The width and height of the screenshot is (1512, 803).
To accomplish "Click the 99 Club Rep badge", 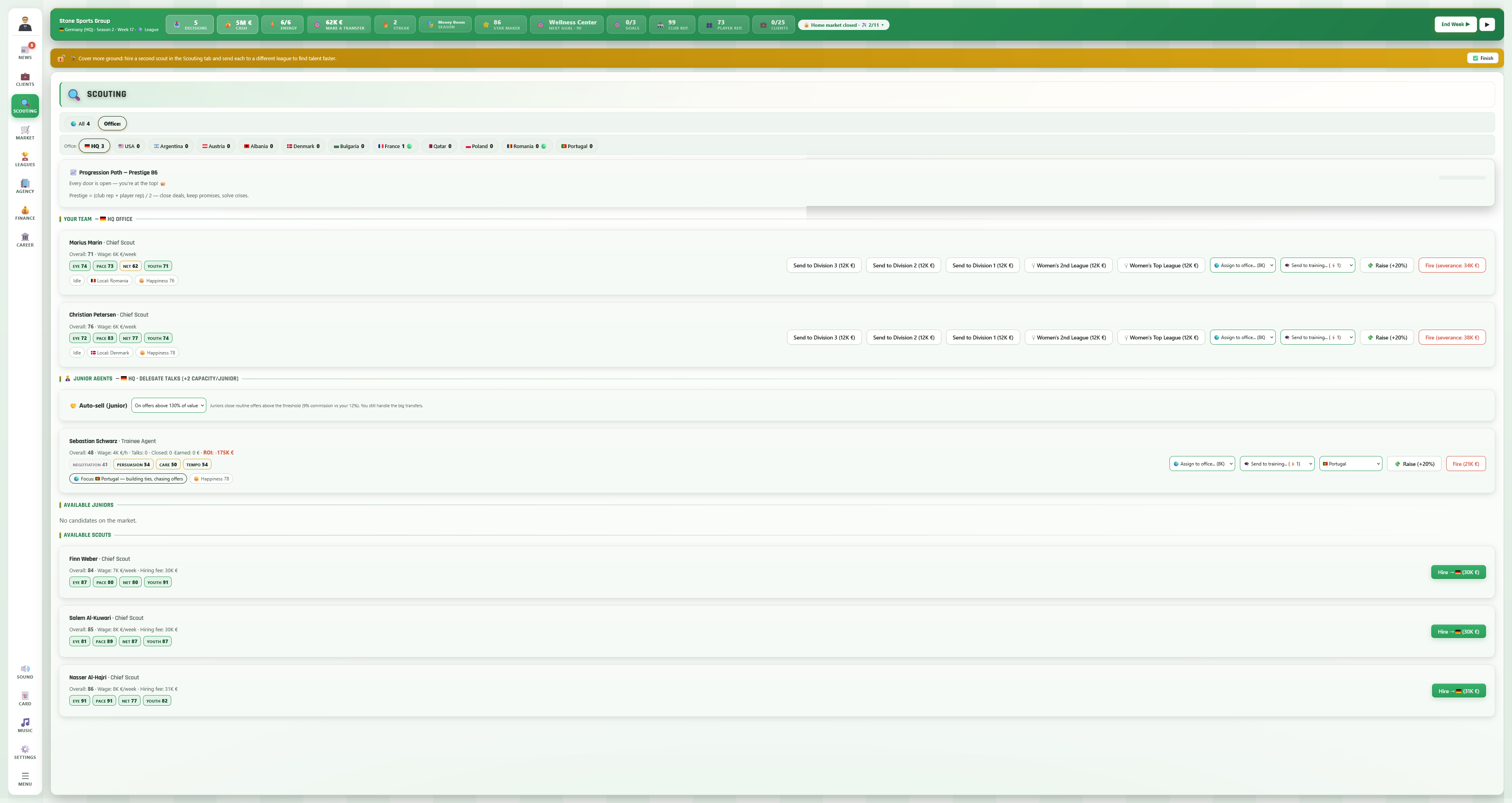I will (x=672, y=25).
